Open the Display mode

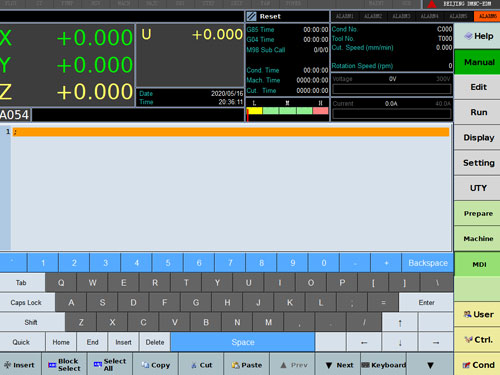coord(477,138)
